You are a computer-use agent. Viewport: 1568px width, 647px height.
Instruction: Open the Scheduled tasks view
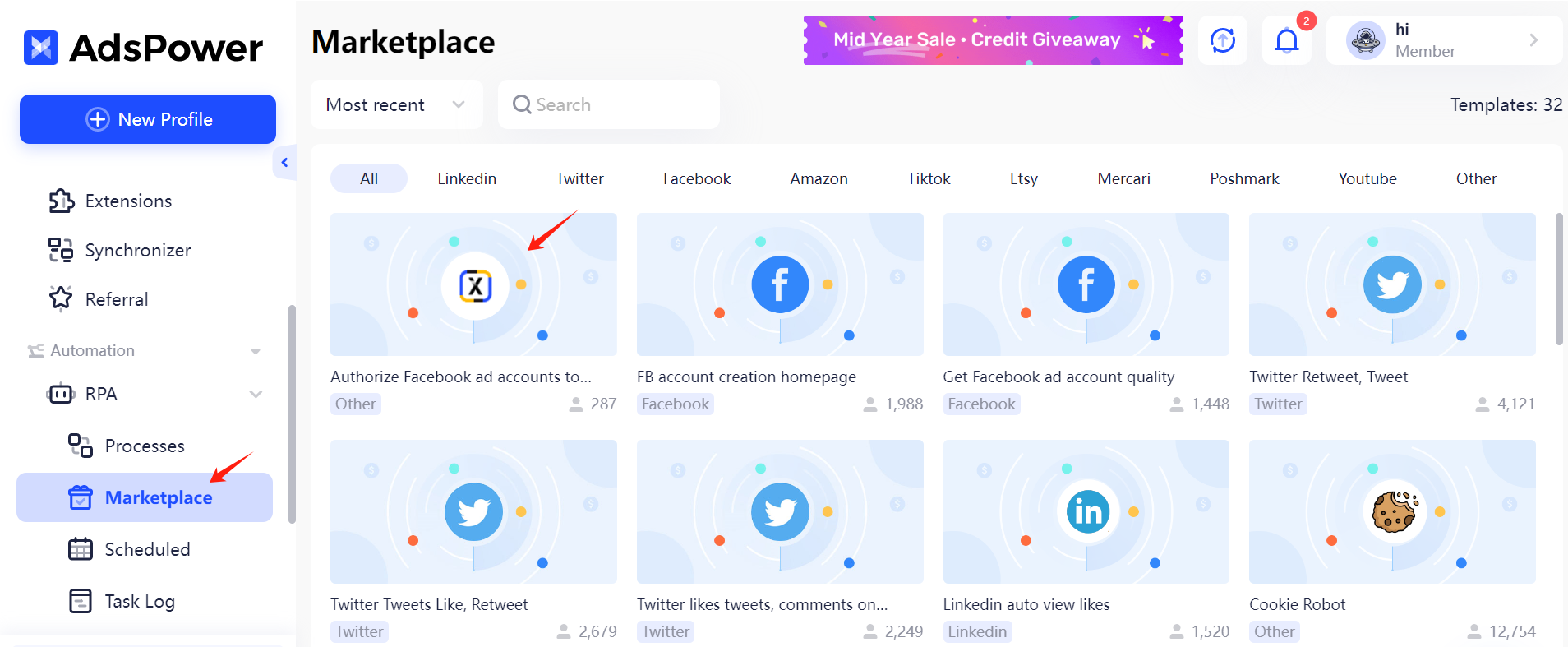click(149, 549)
